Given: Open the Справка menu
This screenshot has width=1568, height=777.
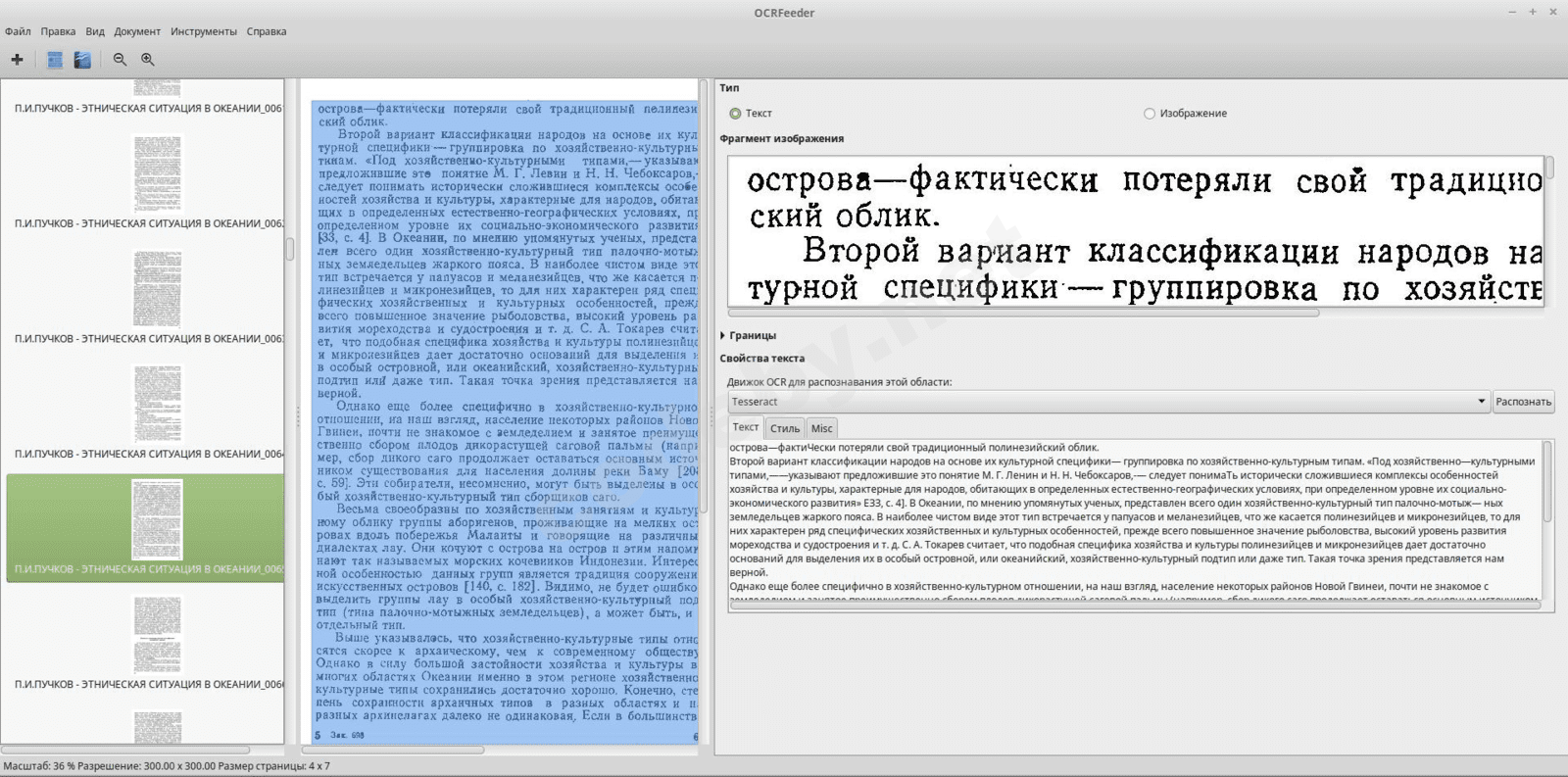Looking at the screenshot, I should (x=267, y=31).
